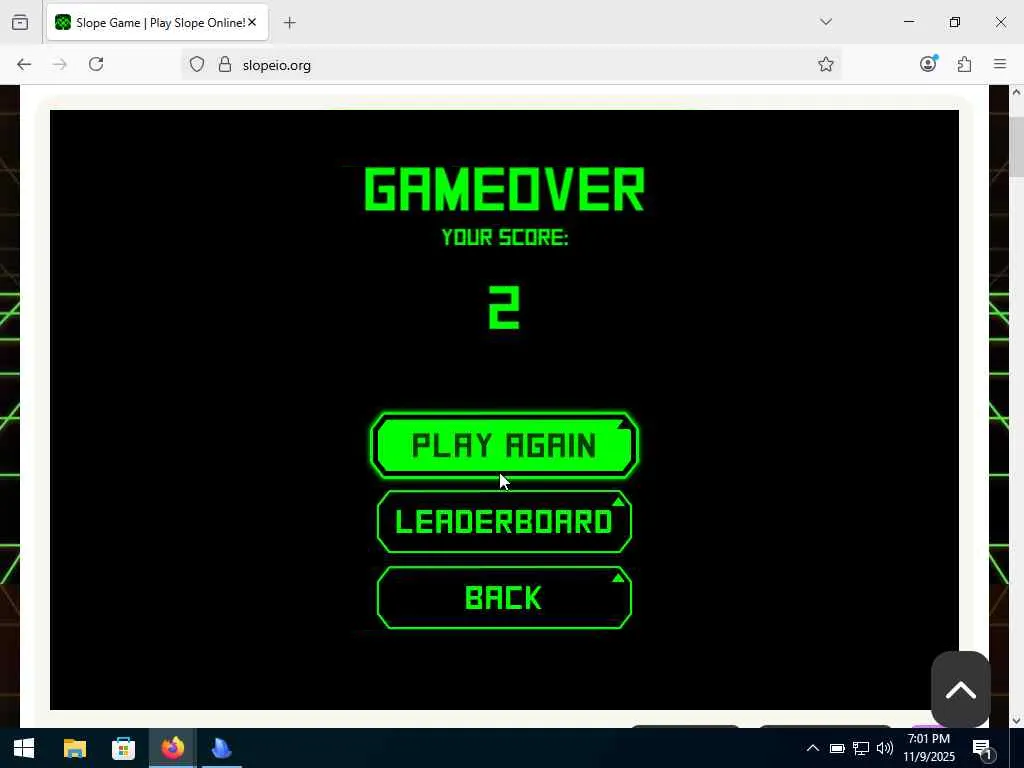Open the Firefox account icon
Viewport: 1024px width, 768px height.
(928, 63)
